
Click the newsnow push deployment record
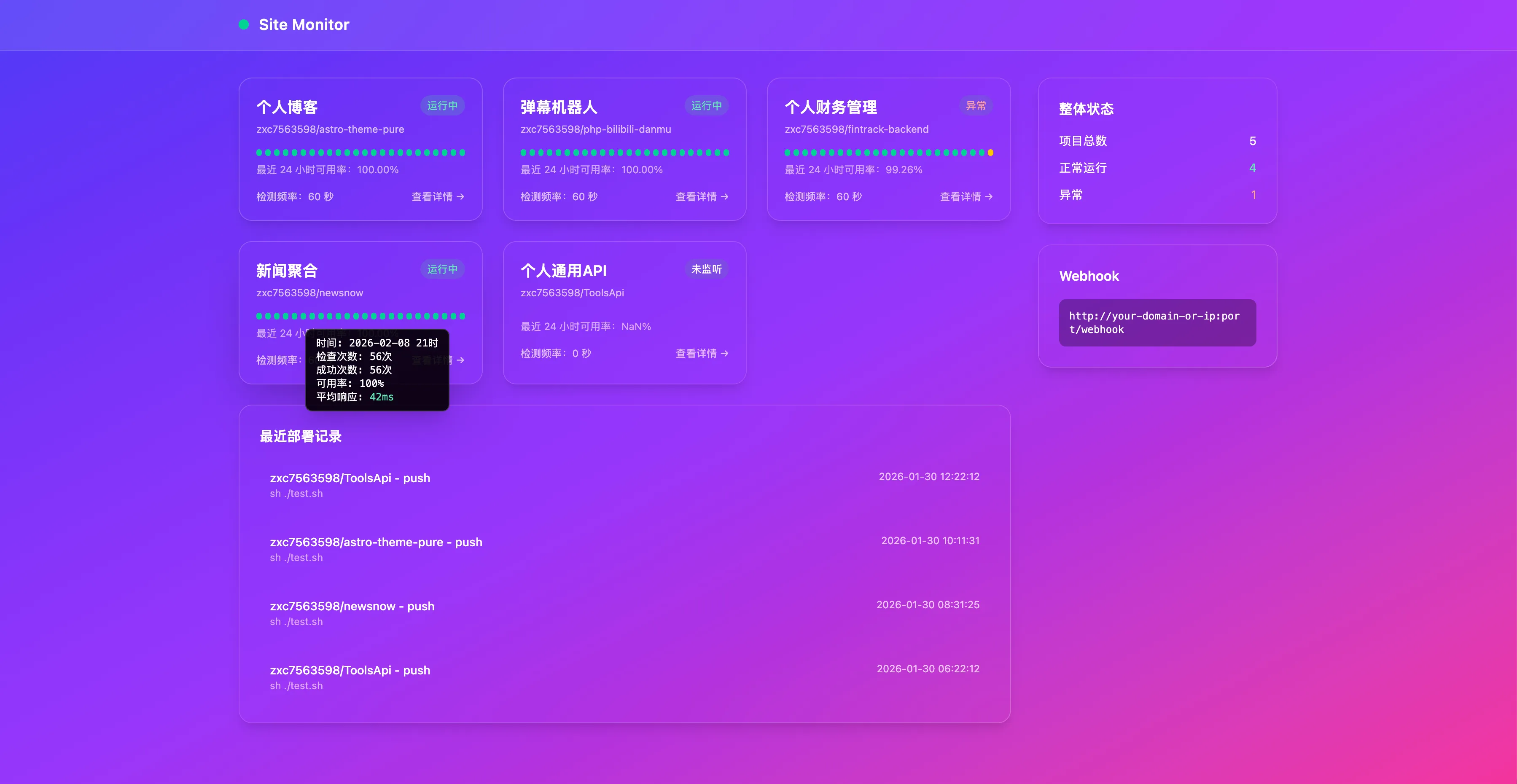352,607
